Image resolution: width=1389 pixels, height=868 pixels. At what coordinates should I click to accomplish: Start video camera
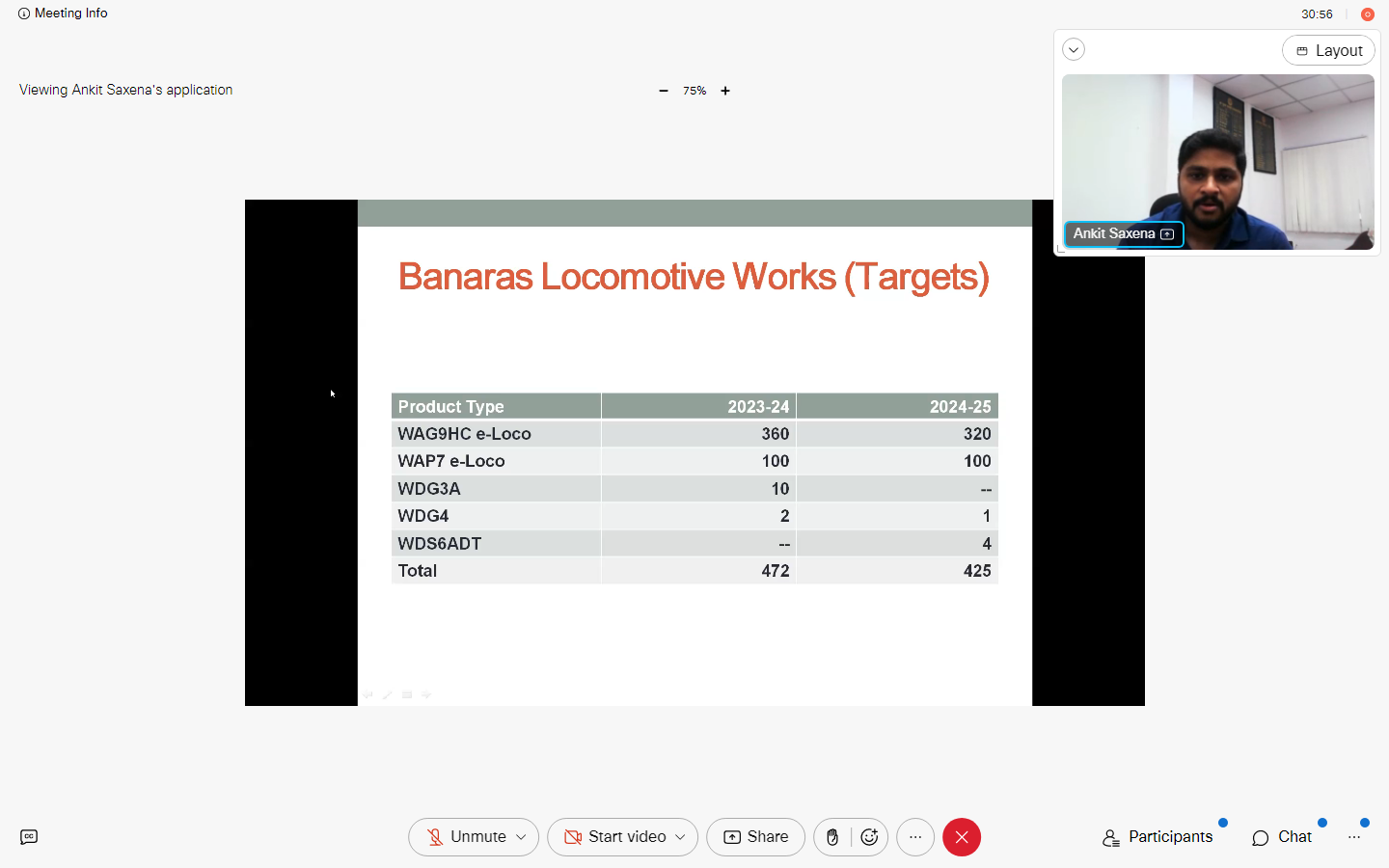615,837
